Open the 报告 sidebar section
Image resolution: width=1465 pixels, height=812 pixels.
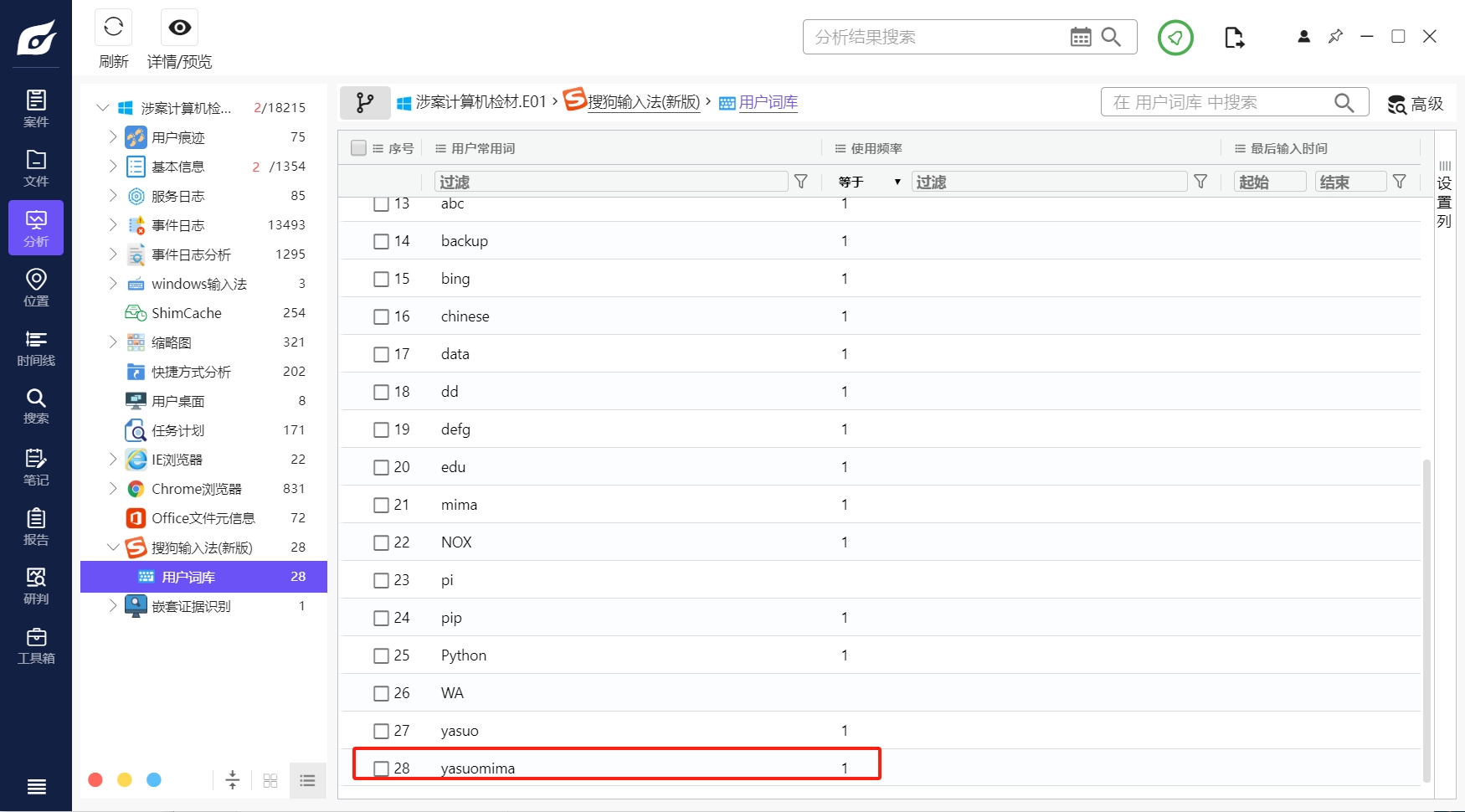(x=36, y=527)
